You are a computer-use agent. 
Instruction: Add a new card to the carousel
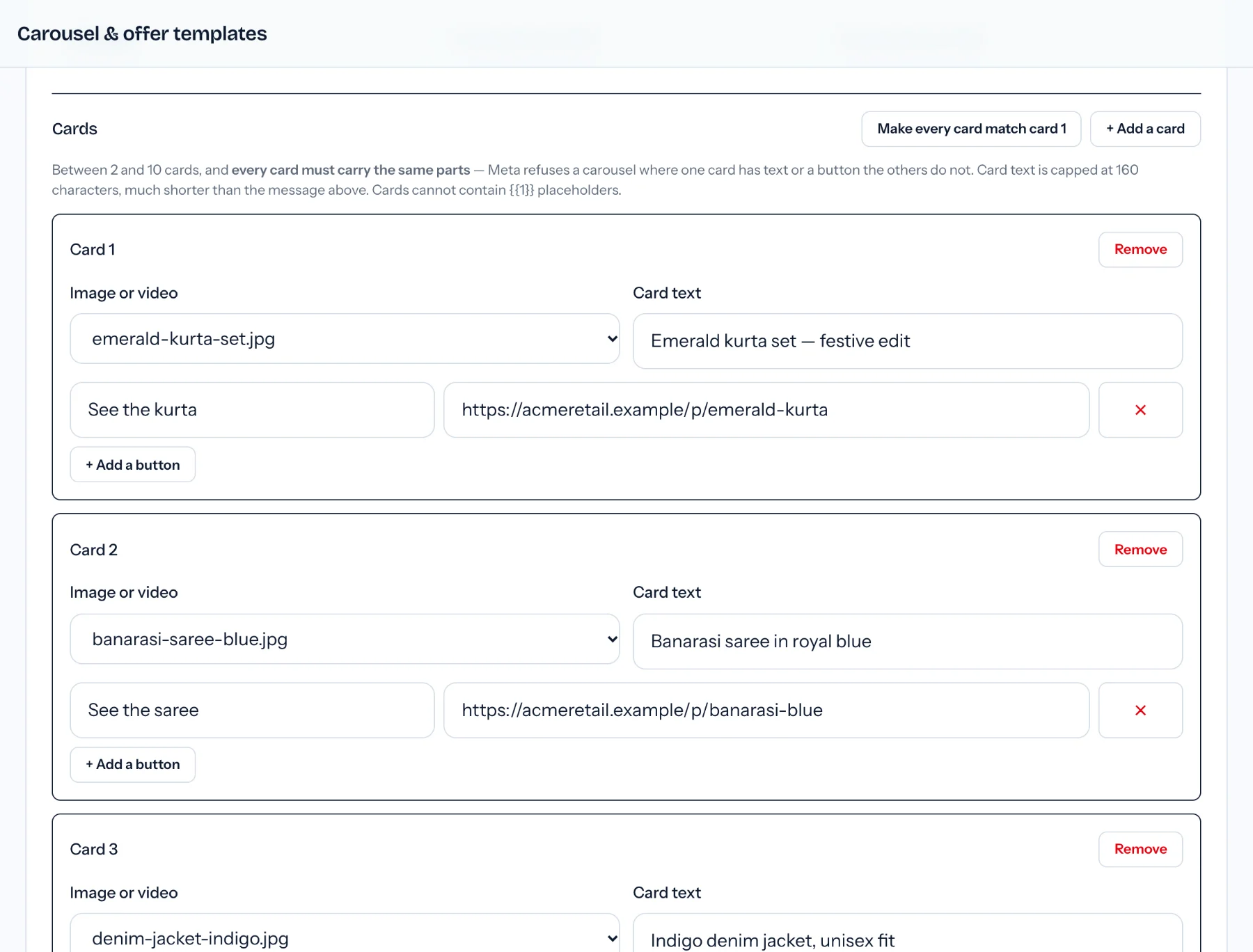point(1145,129)
